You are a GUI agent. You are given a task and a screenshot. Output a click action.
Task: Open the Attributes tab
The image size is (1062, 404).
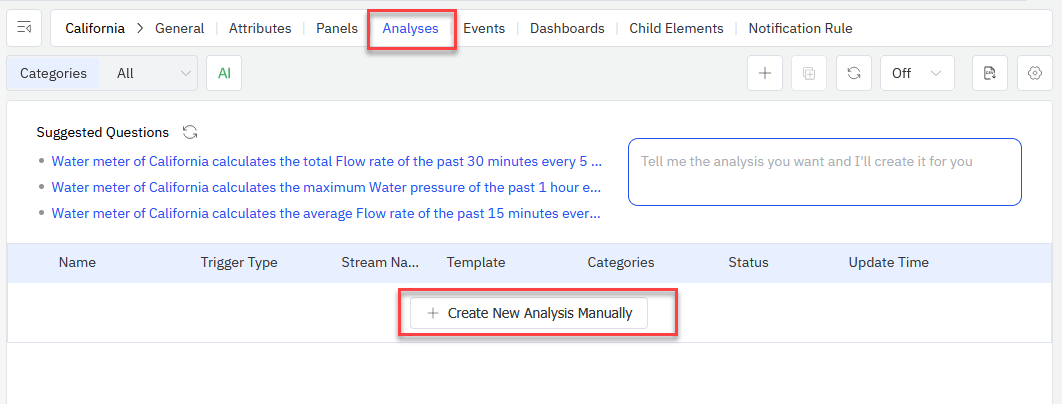point(260,28)
